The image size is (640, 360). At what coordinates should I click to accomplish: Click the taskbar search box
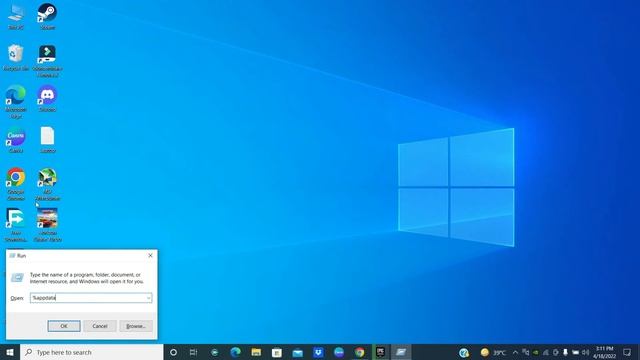point(91,352)
